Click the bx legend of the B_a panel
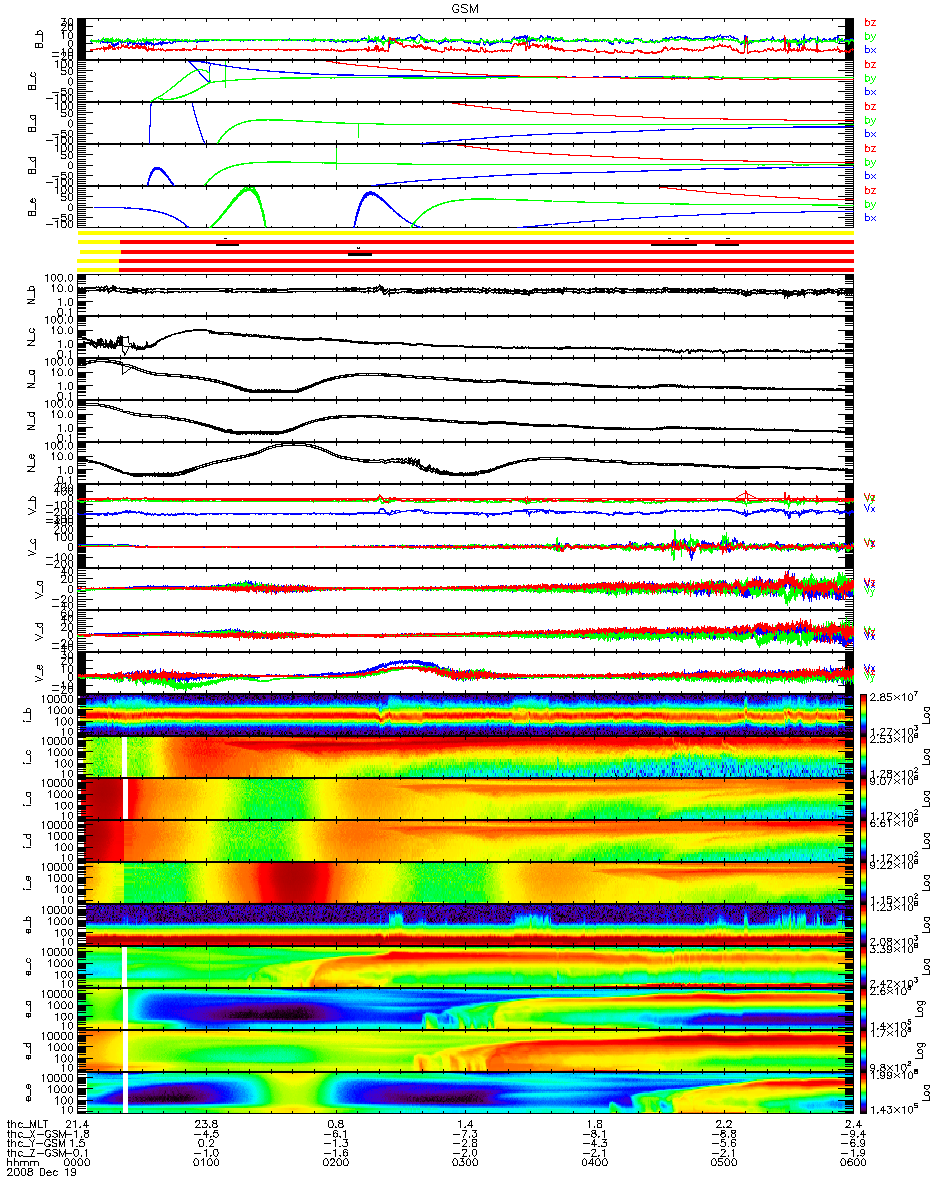 [870, 133]
